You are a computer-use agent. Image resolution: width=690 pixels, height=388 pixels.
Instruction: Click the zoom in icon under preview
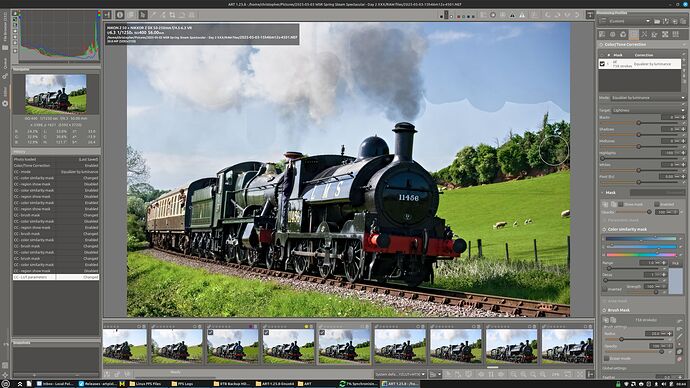tap(523, 374)
